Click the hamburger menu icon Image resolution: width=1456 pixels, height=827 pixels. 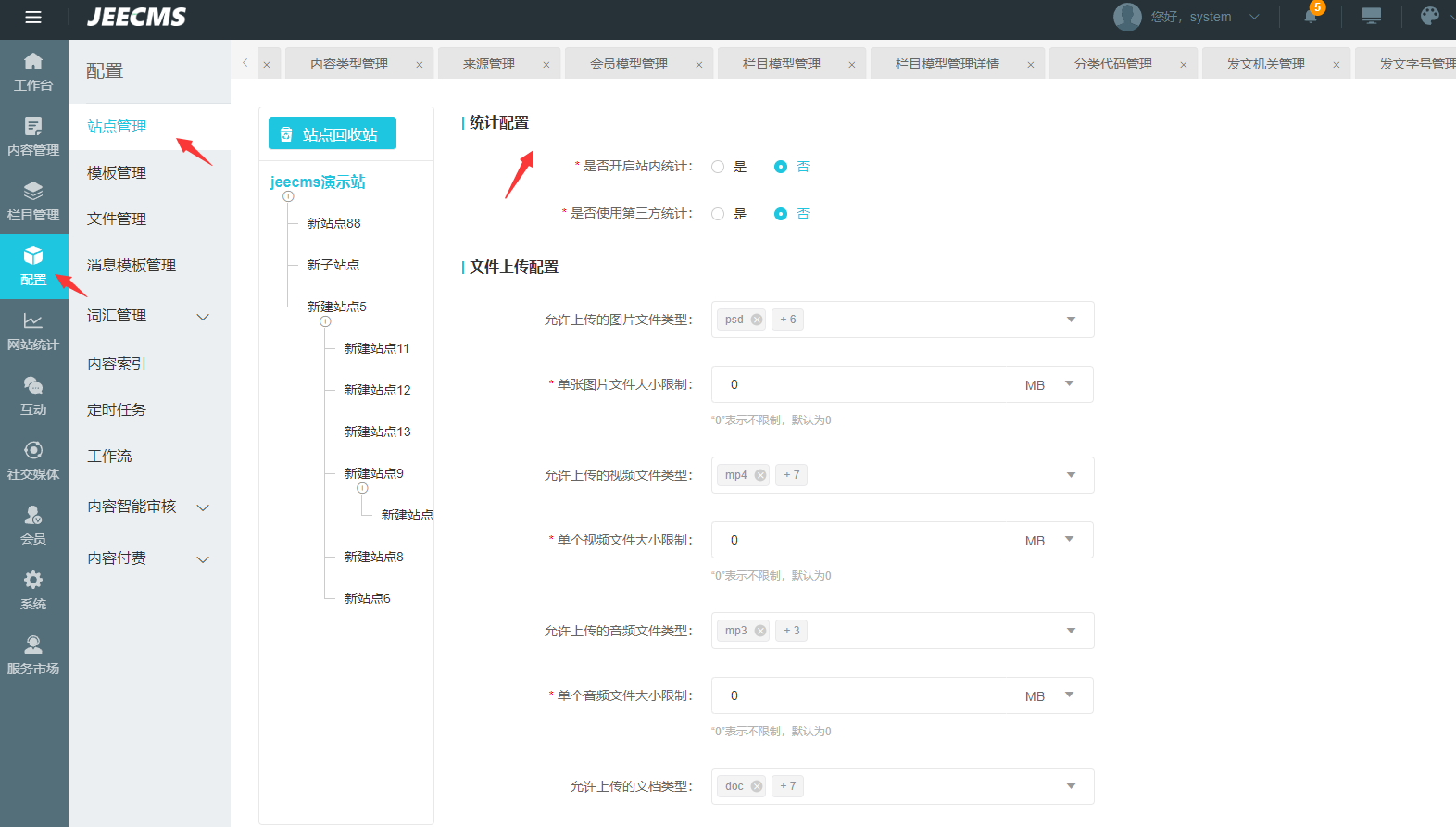click(33, 17)
